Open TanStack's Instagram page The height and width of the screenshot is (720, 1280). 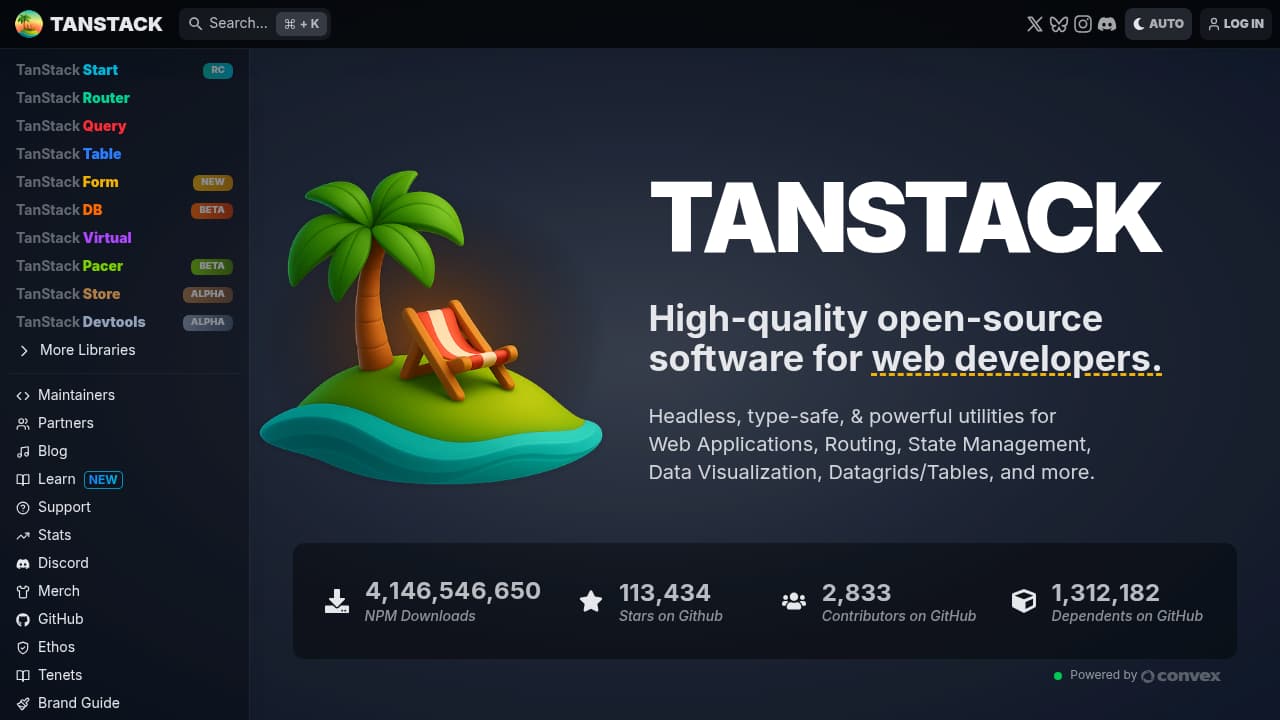coord(1083,23)
